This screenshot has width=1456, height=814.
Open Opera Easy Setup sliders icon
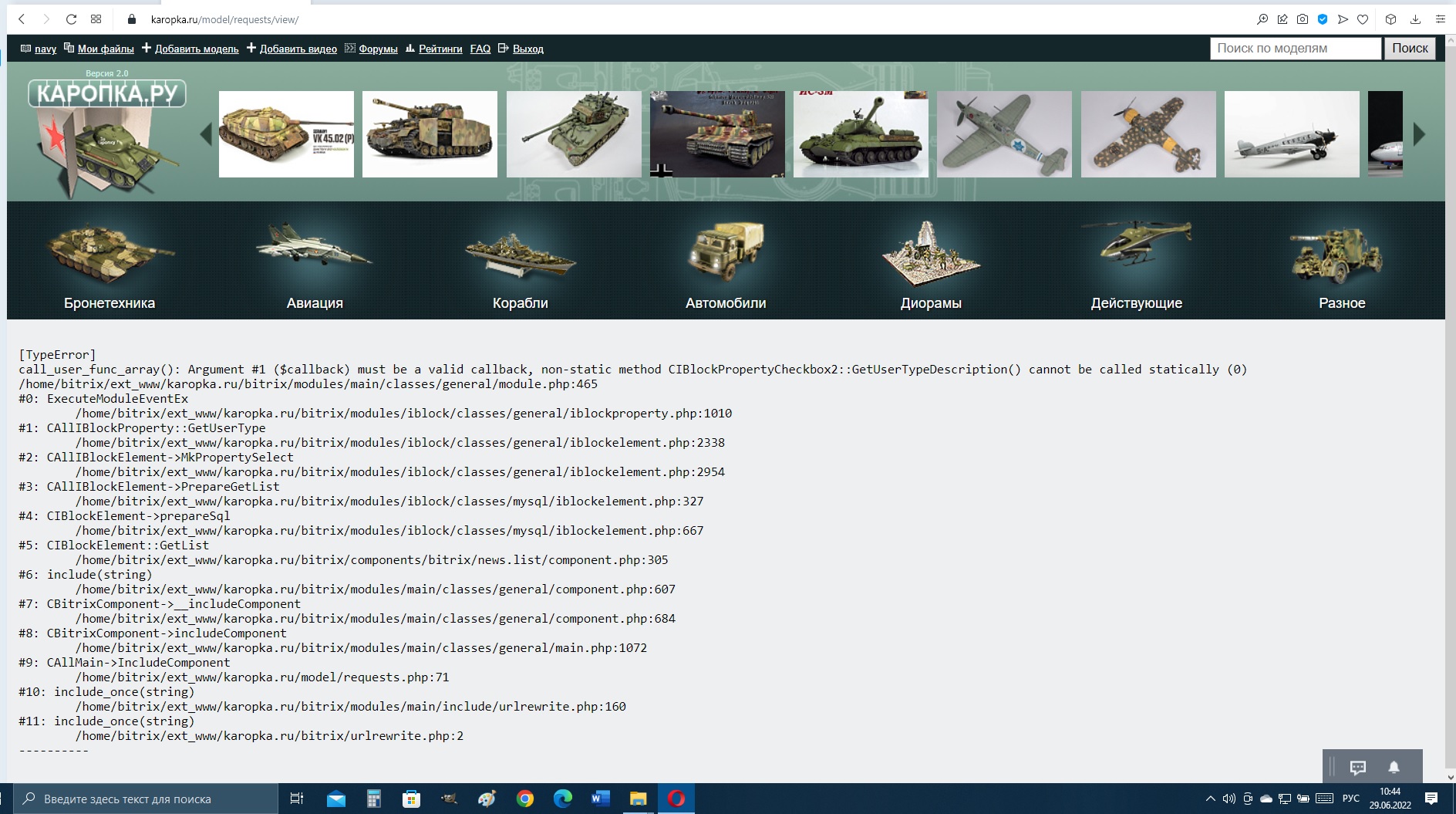(1440, 19)
